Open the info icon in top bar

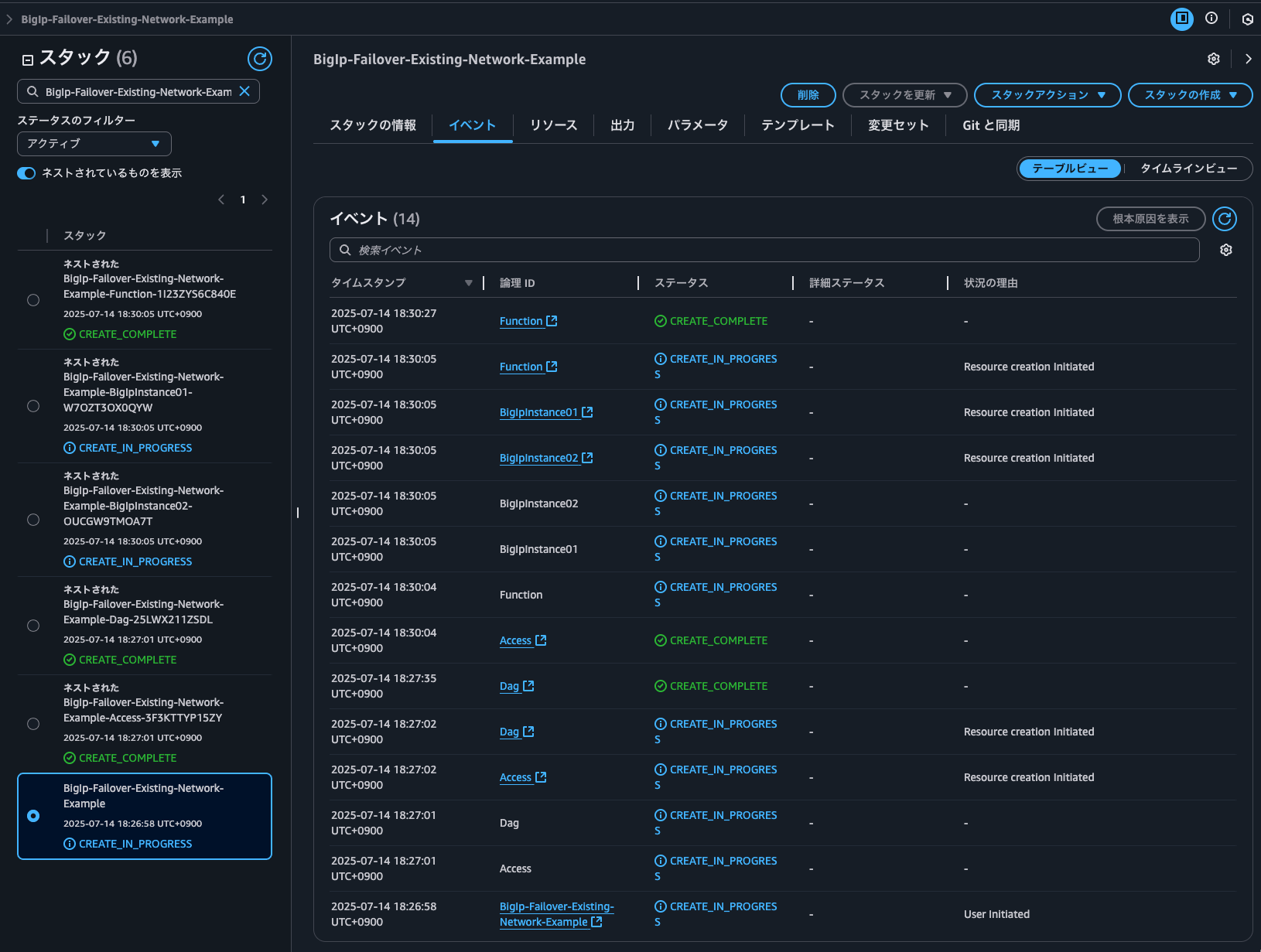click(1211, 19)
